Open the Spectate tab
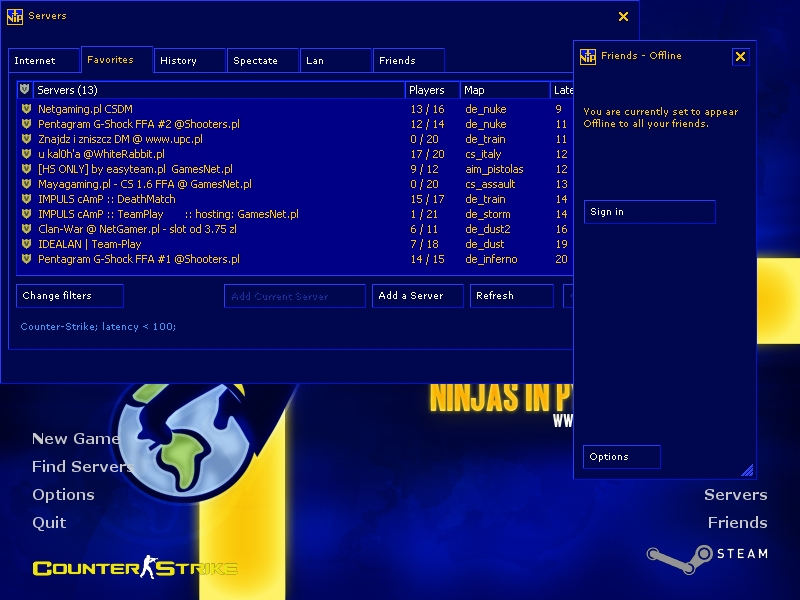 click(263, 61)
